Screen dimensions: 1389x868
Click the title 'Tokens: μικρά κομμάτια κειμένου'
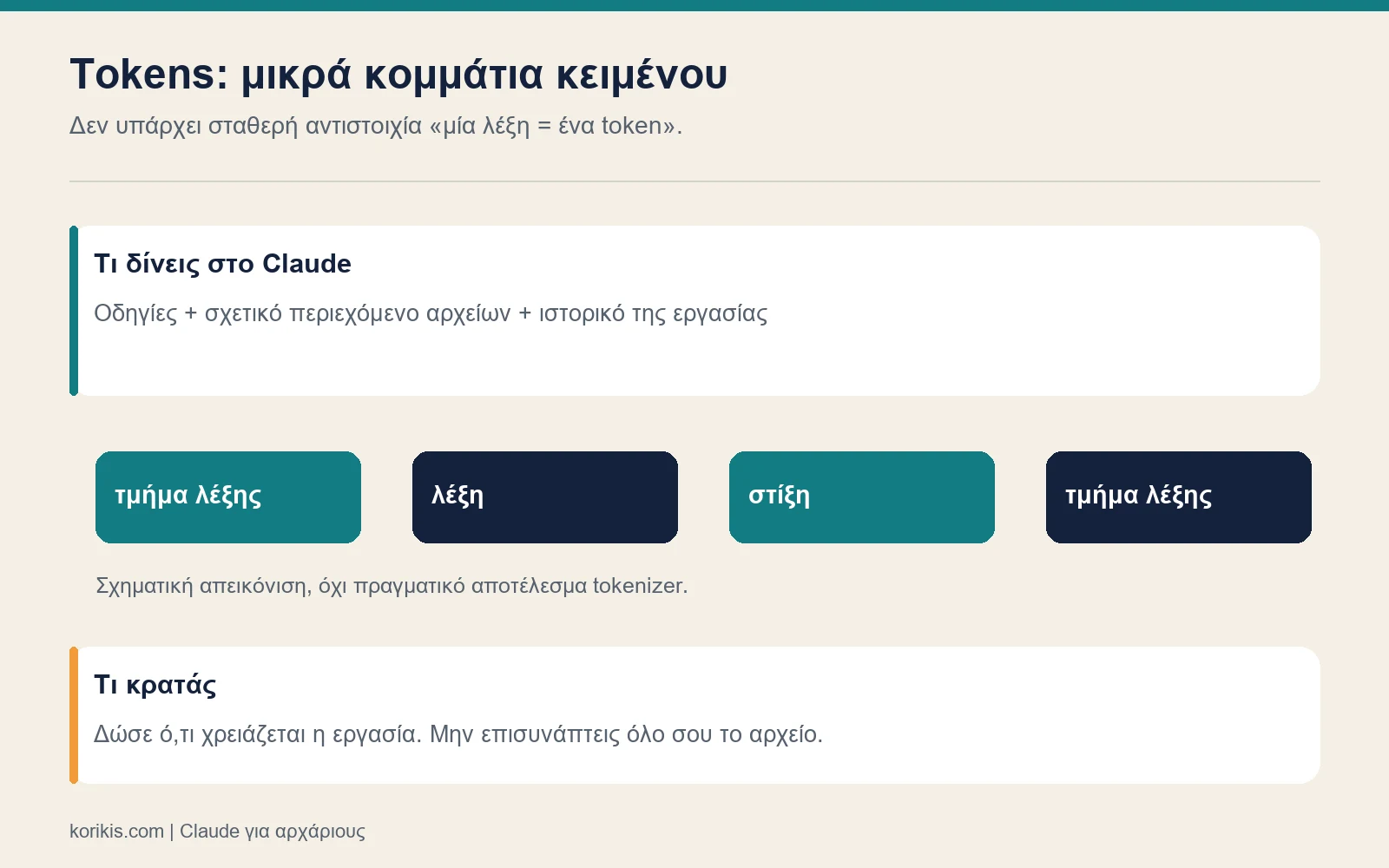coord(398,75)
